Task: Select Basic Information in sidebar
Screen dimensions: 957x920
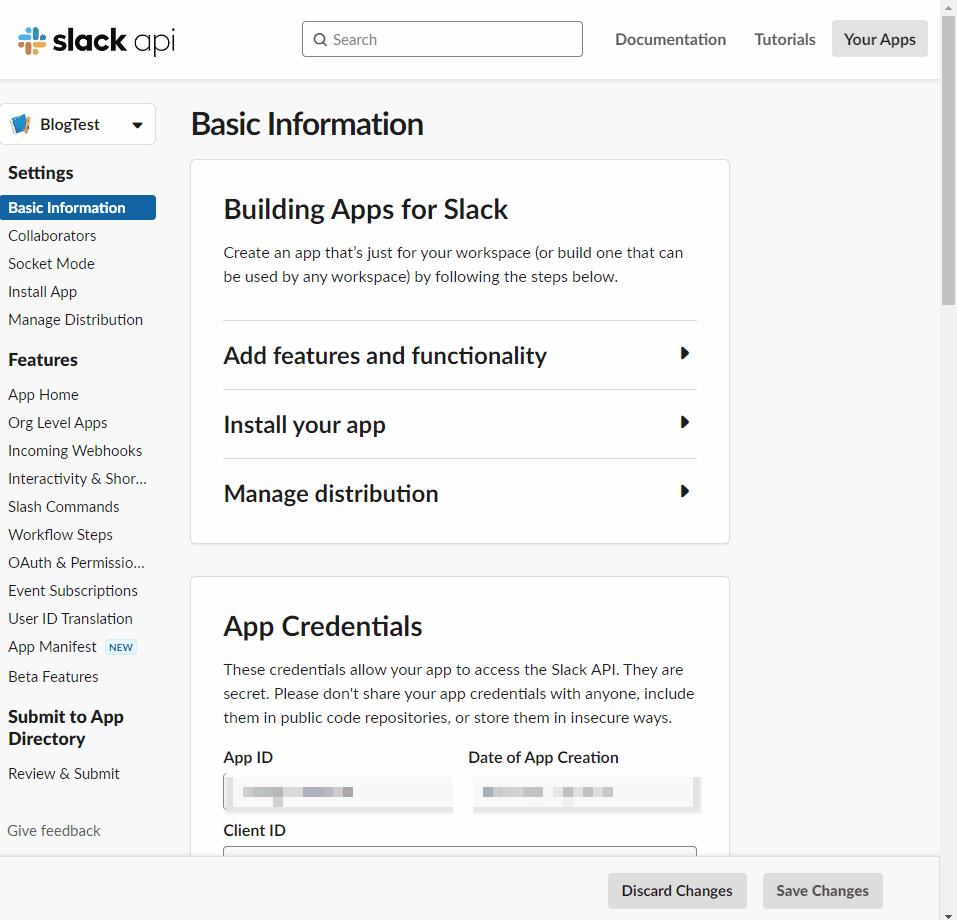Action: click(78, 208)
